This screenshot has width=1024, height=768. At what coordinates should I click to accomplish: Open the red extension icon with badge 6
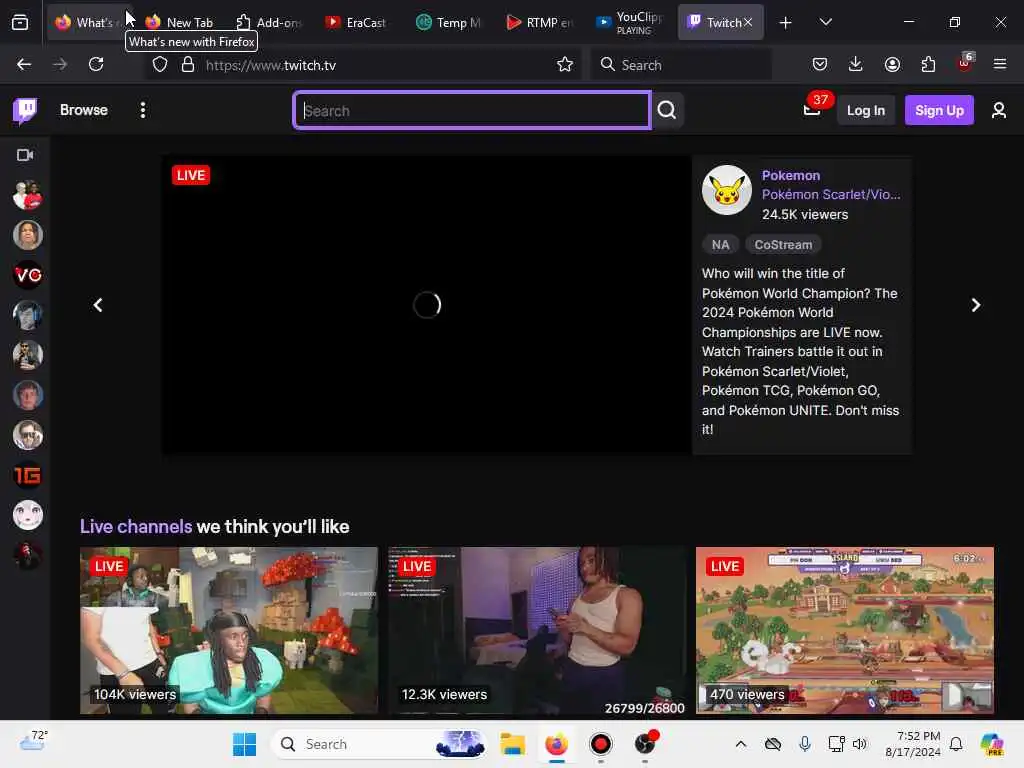(x=965, y=63)
